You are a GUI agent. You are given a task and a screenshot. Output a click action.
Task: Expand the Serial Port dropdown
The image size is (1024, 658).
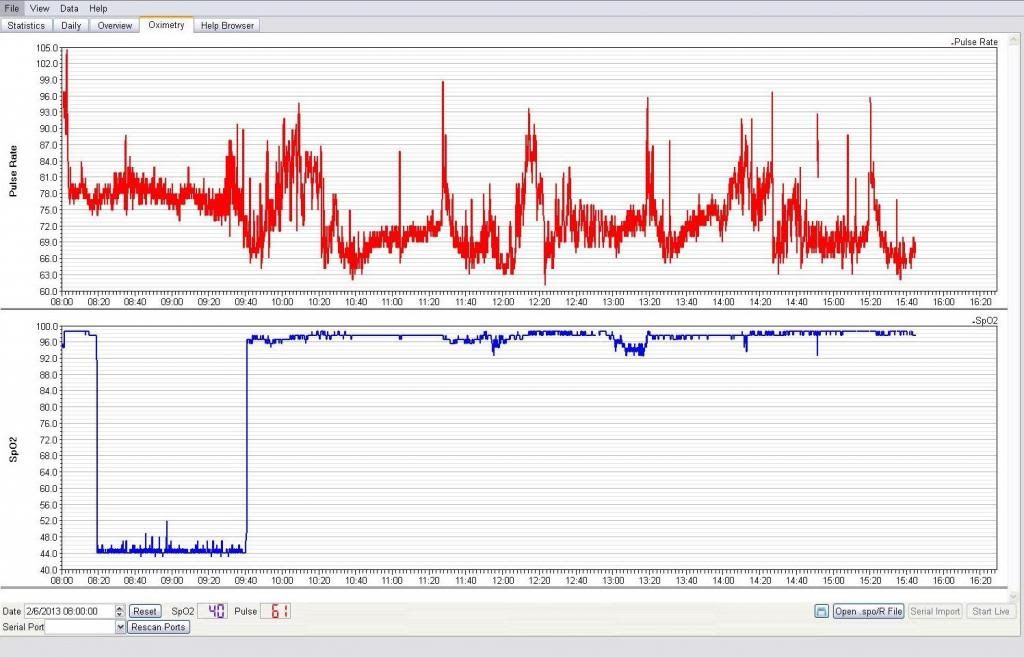coord(120,627)
